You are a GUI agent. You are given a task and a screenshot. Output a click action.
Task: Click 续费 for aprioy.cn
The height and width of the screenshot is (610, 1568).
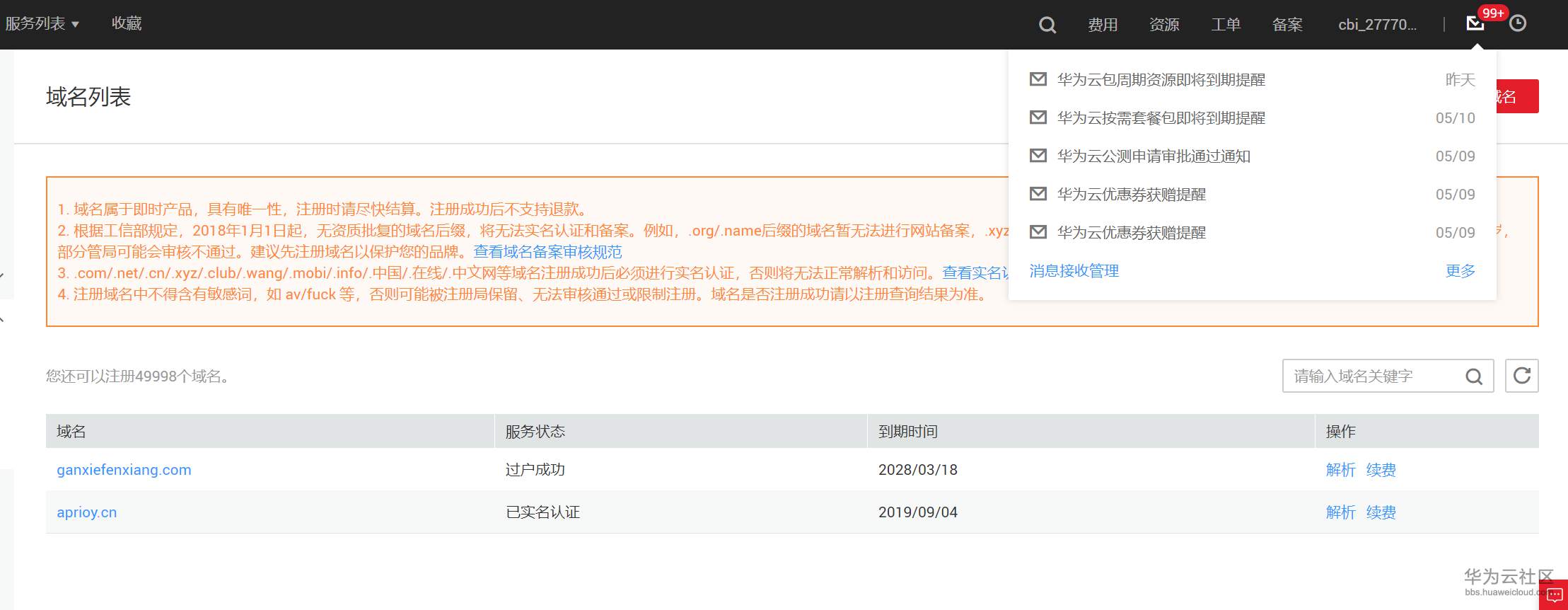1381,512
